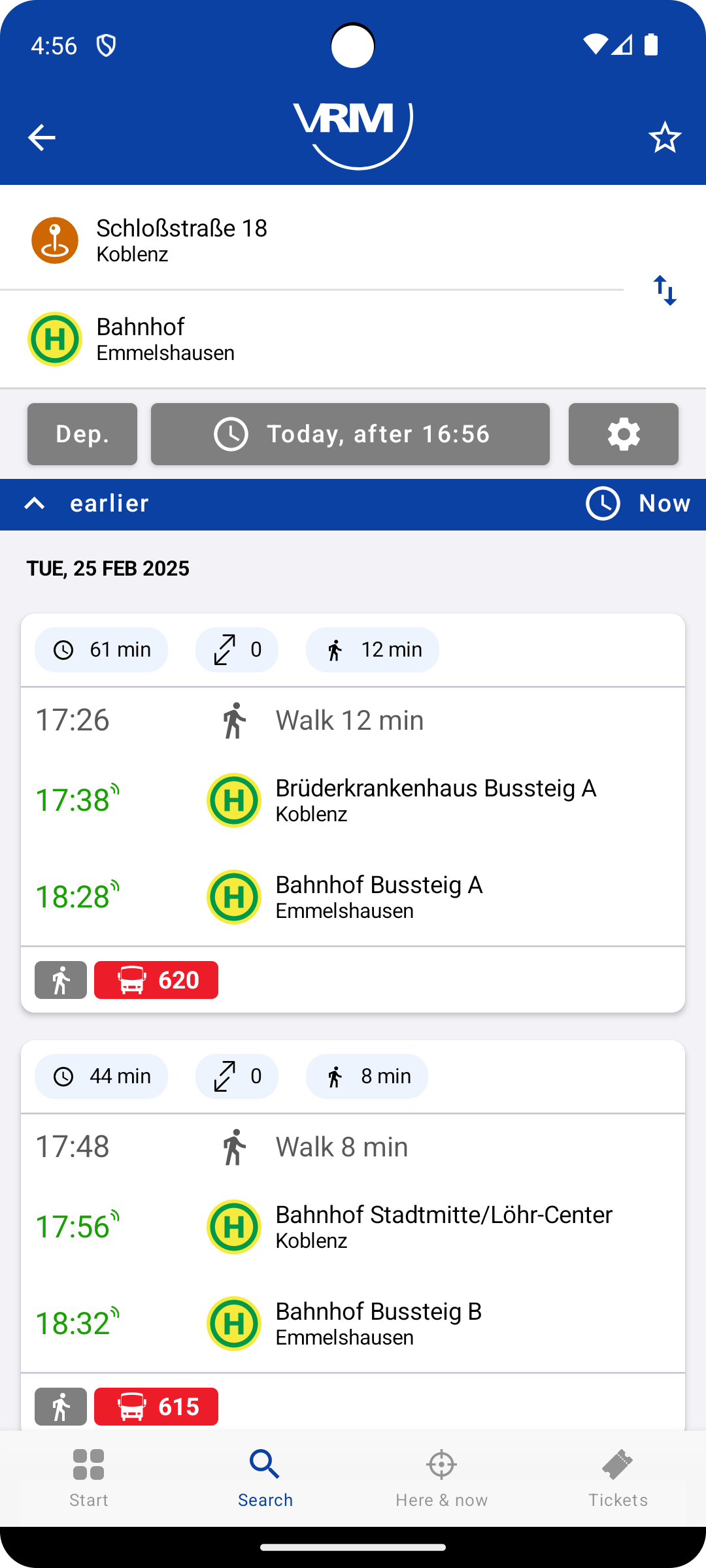Switch to the Start tab
This screenshot has height=1568, width=706.
pyautogui.click(x=89, y=1478)
